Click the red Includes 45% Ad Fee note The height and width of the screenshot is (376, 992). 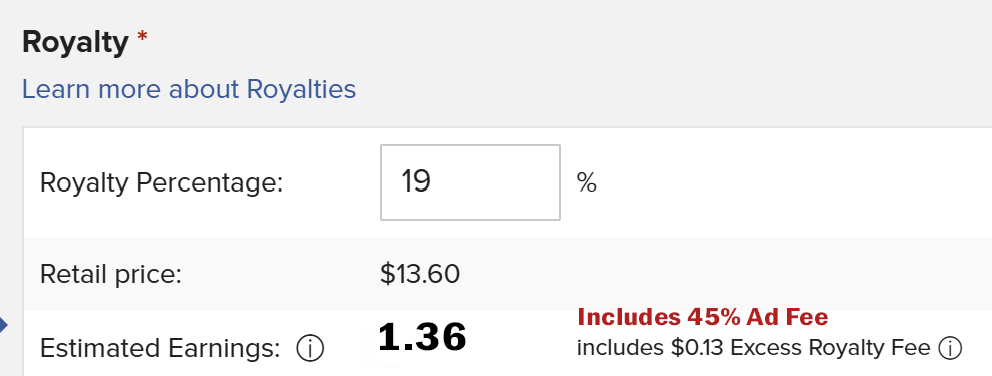[x=703, y=317]
